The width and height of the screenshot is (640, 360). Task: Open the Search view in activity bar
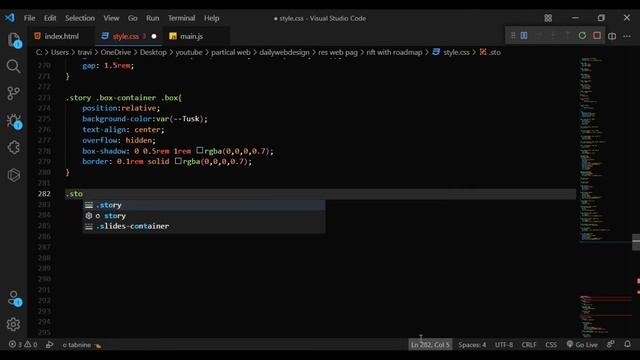pos(13,66)
